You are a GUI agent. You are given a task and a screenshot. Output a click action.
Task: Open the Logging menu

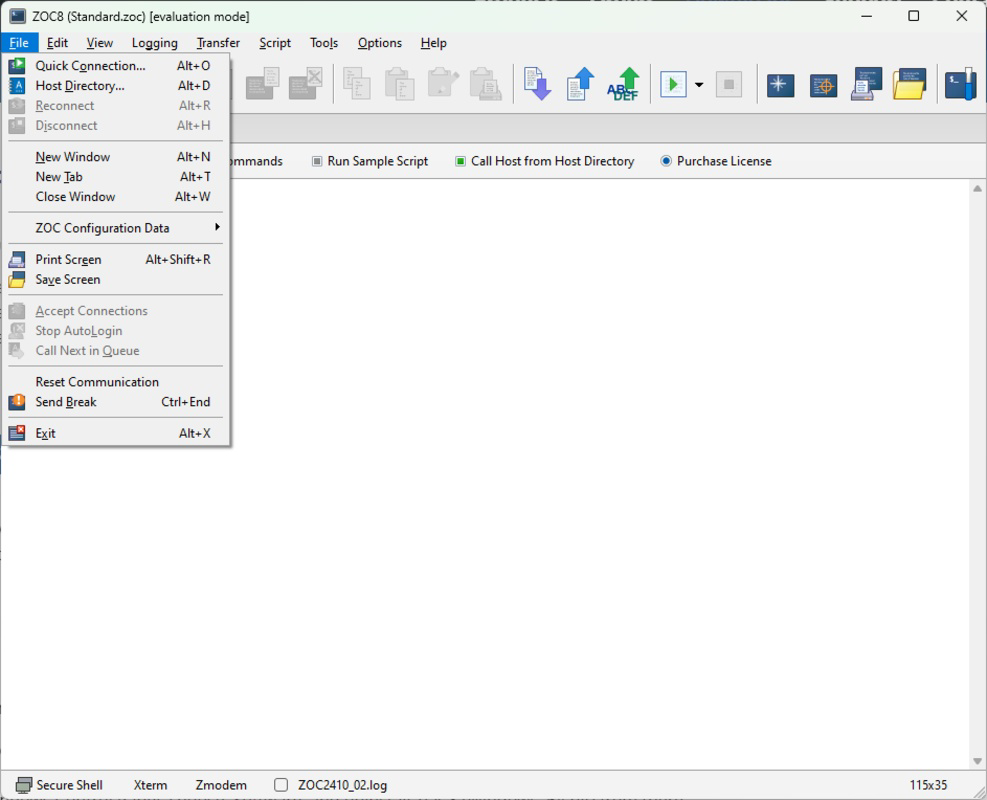[154, 43]
